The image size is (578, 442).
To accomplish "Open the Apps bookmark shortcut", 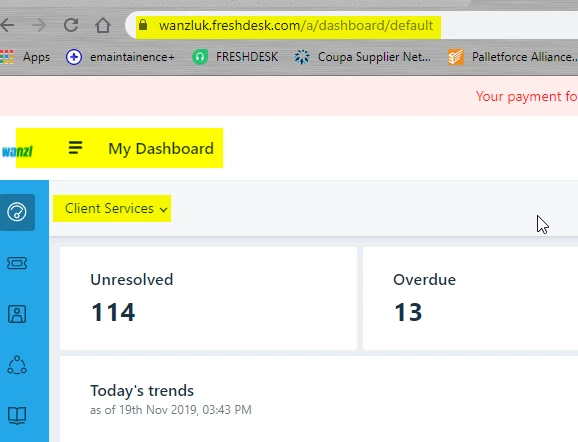I will coord(25,57).
